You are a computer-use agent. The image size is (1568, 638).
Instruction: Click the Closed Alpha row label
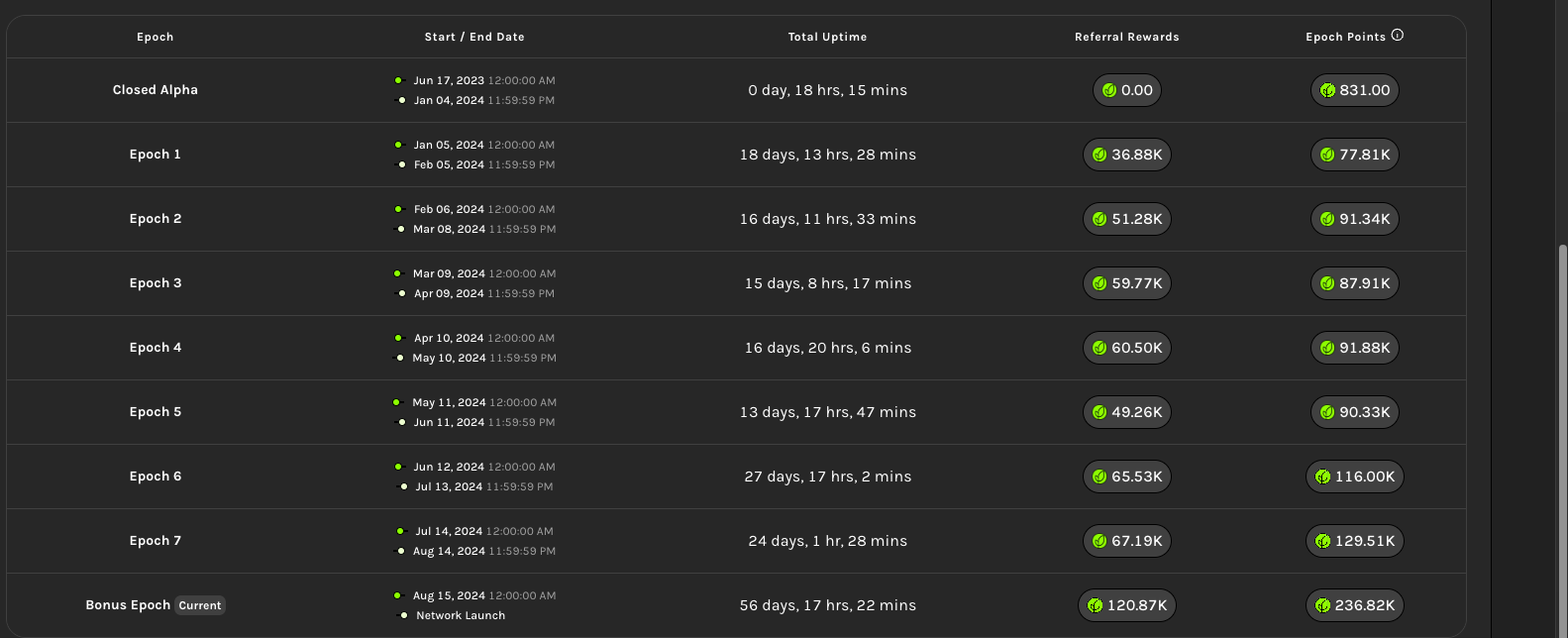pyautogui.click(x=156, y=90)
